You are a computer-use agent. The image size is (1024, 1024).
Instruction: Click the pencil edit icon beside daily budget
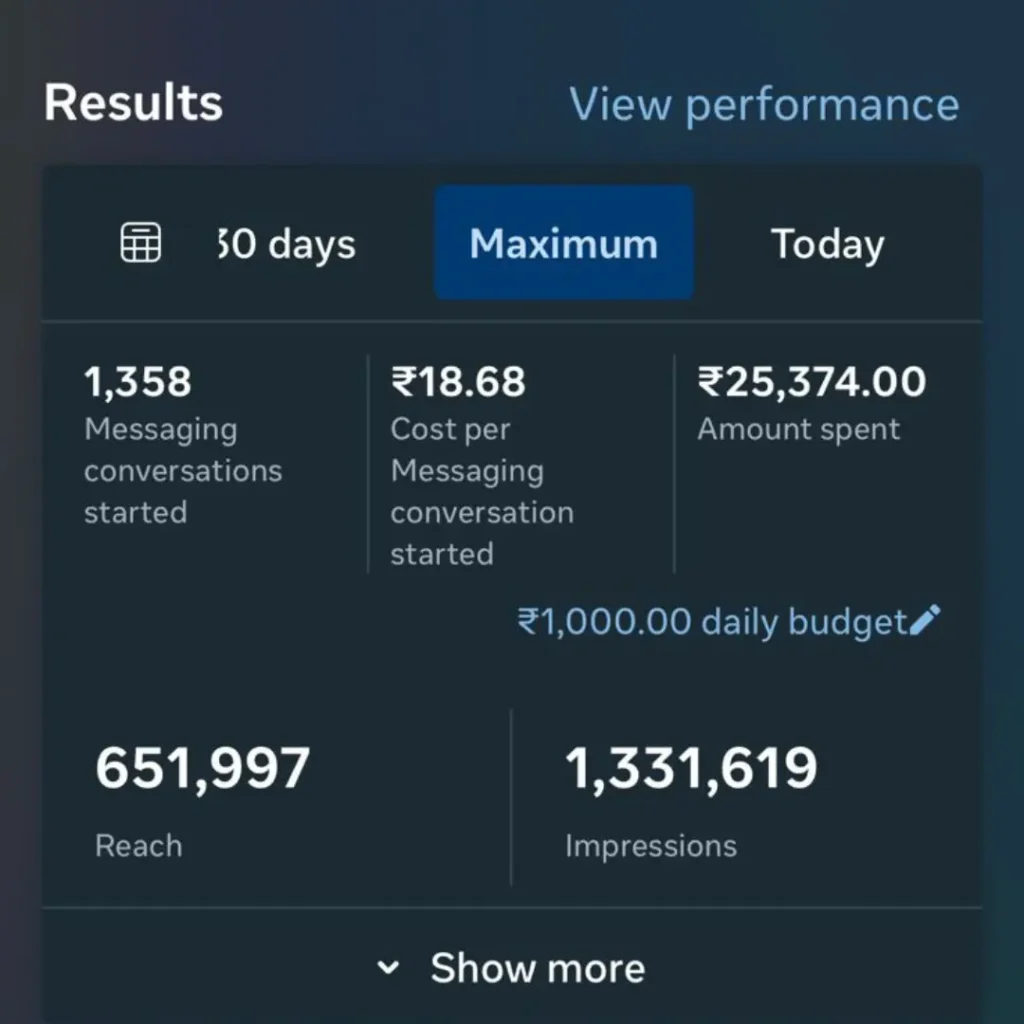[925, 620]
